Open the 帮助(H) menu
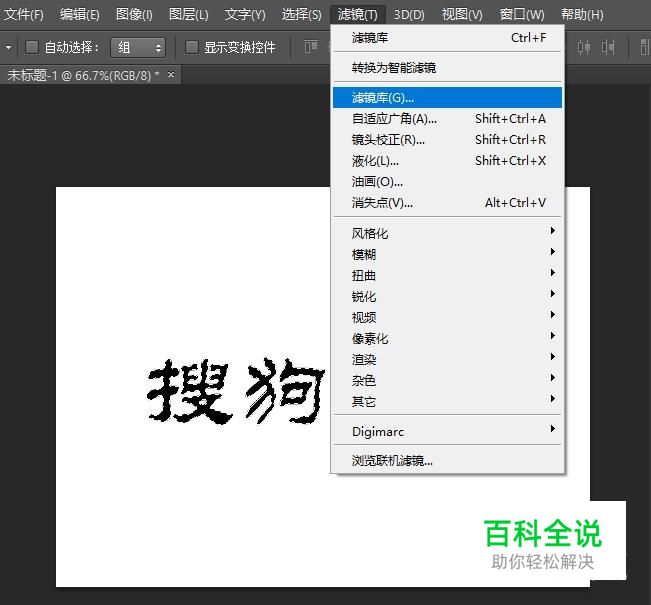The width and height of the screenshot is (651, 605). click(x=582, y=15)
